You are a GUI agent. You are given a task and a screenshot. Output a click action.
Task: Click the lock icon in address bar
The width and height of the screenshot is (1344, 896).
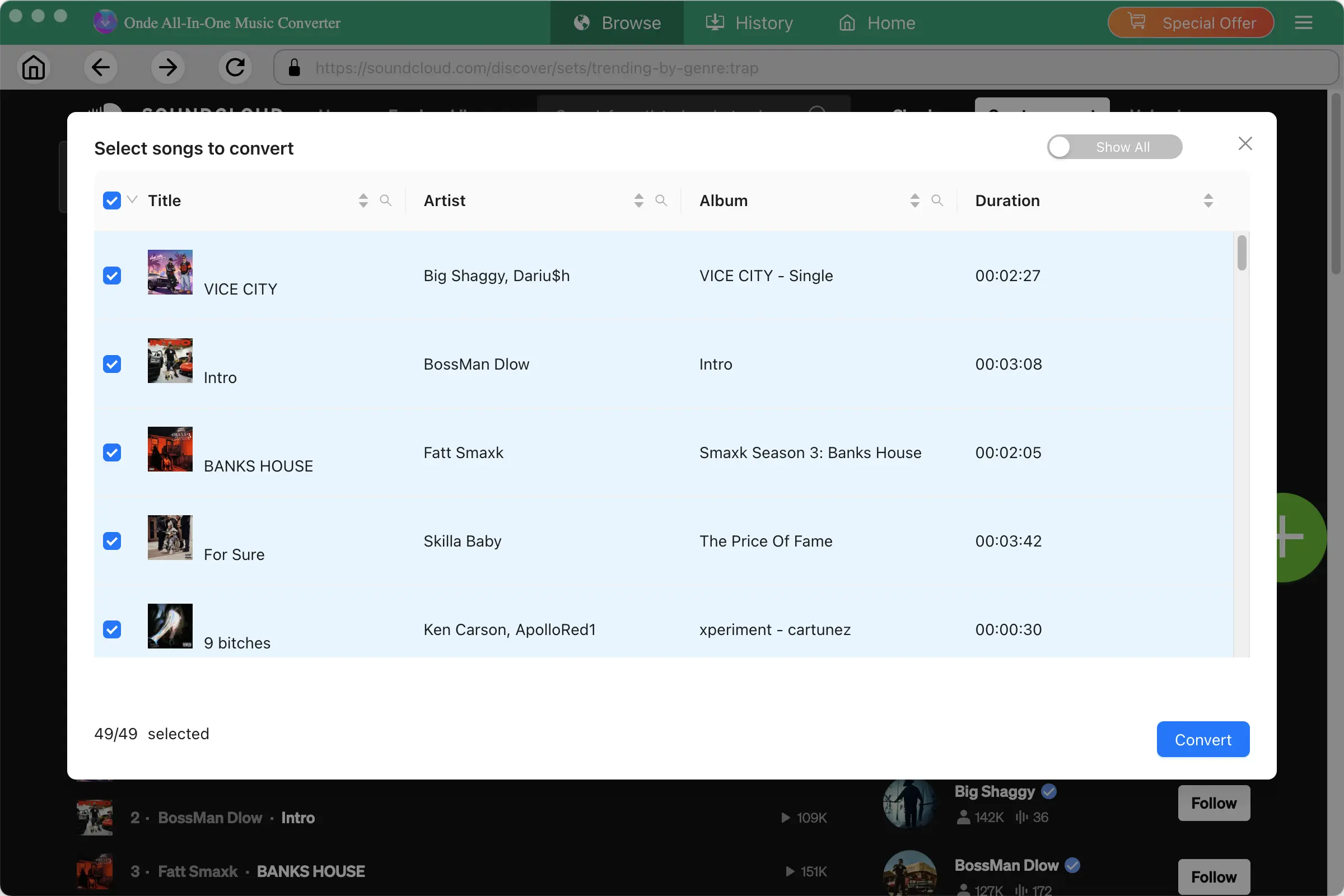pyautogui.click(x=295, y=67)
